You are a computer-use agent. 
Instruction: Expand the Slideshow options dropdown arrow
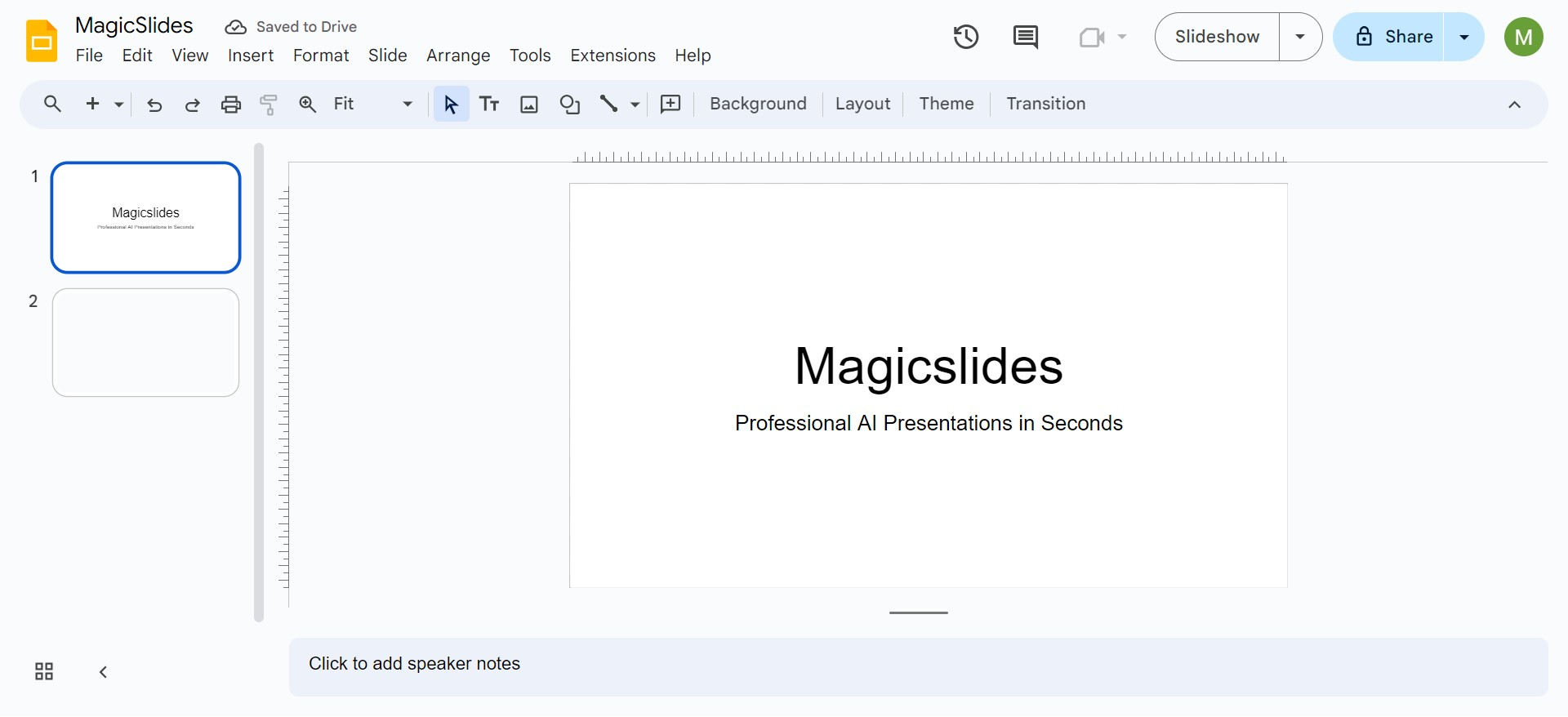[x=1300, y=37]
